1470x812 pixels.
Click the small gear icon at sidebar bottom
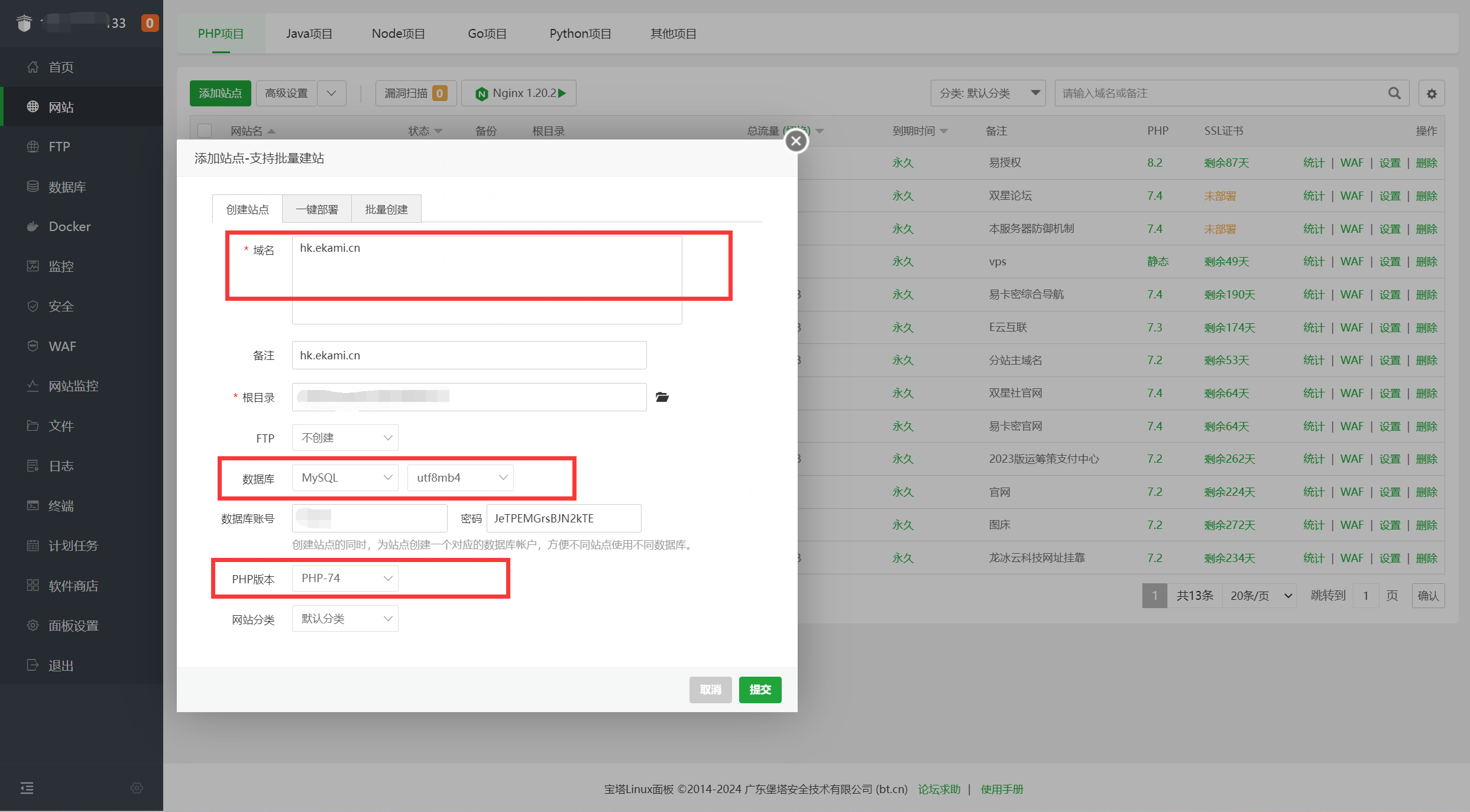[x=137, y=788]
